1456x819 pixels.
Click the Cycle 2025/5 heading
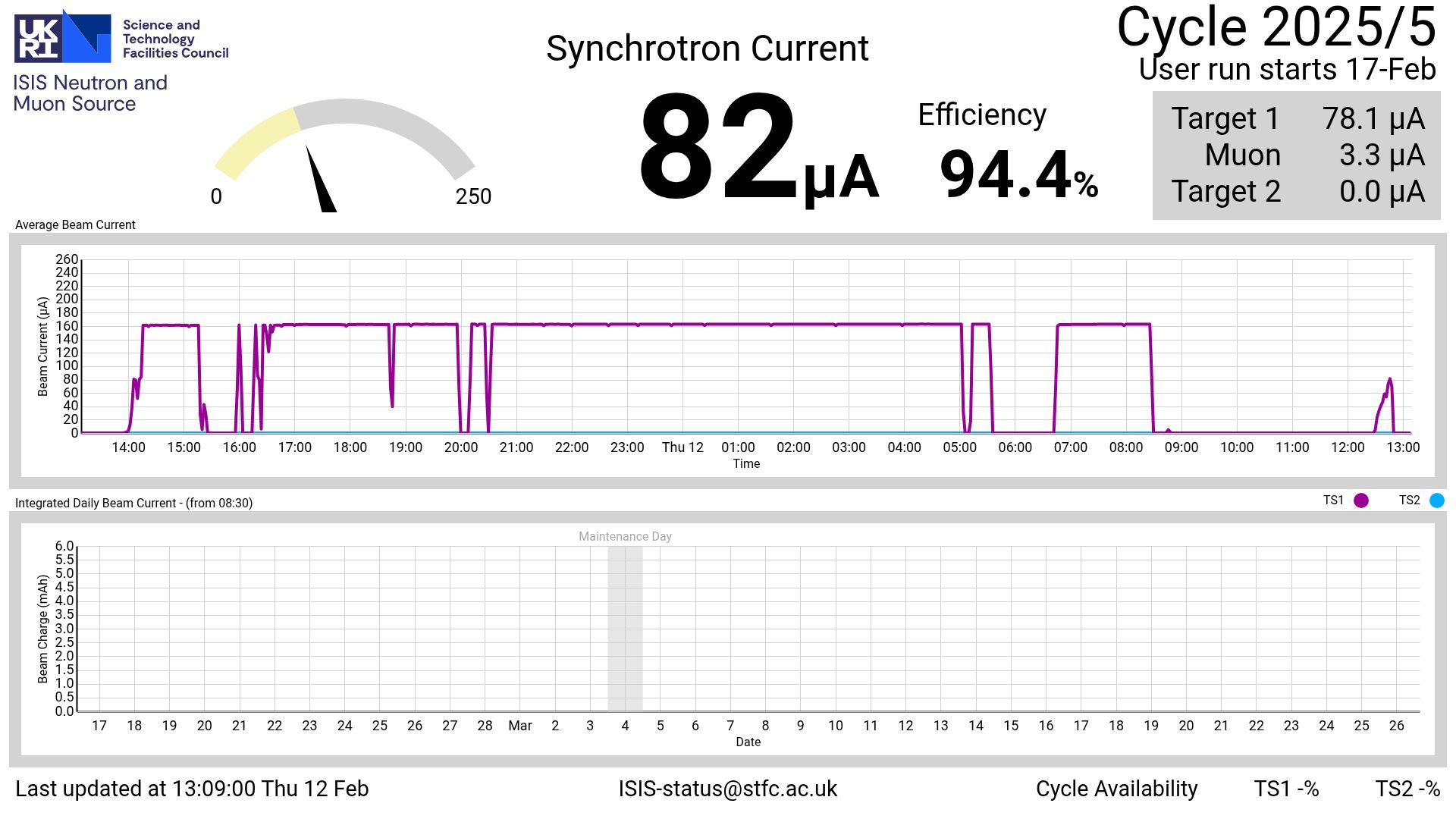tap(1276, 27)
